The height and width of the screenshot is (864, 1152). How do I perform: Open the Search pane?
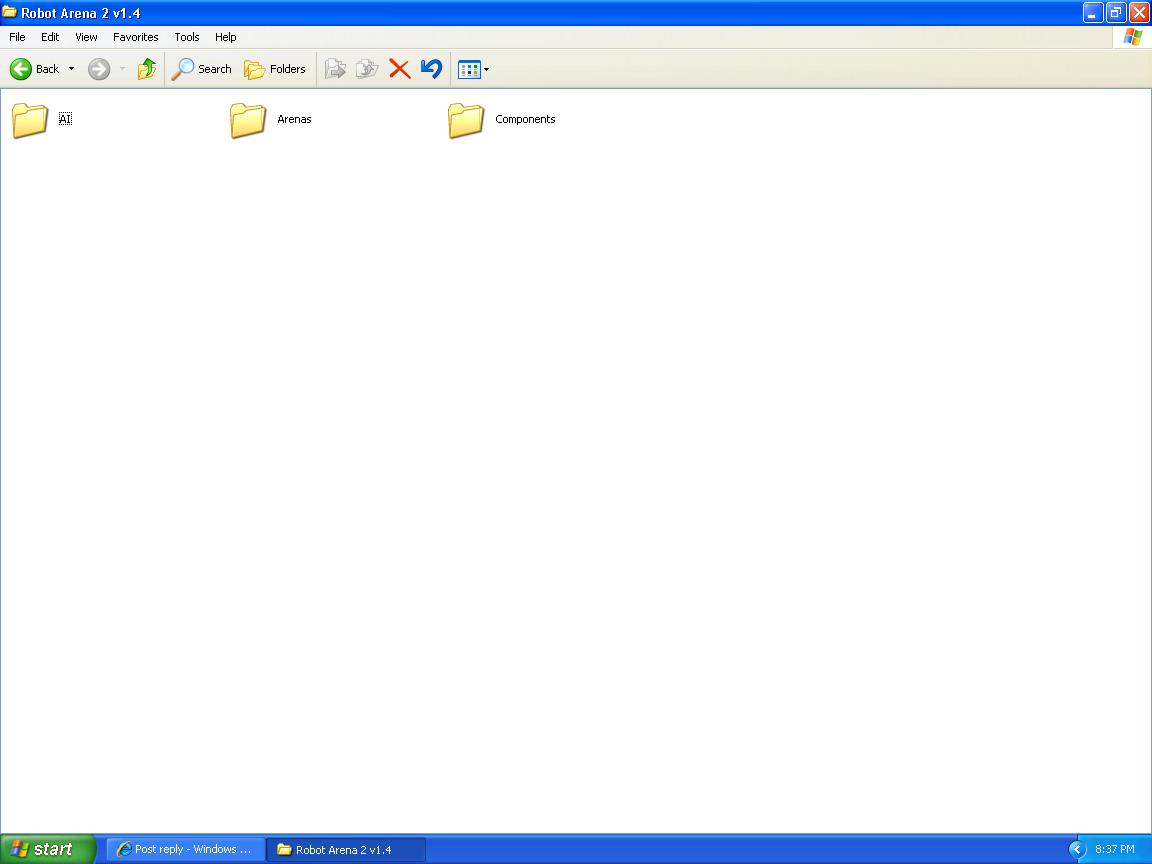[x=201, y=69]
